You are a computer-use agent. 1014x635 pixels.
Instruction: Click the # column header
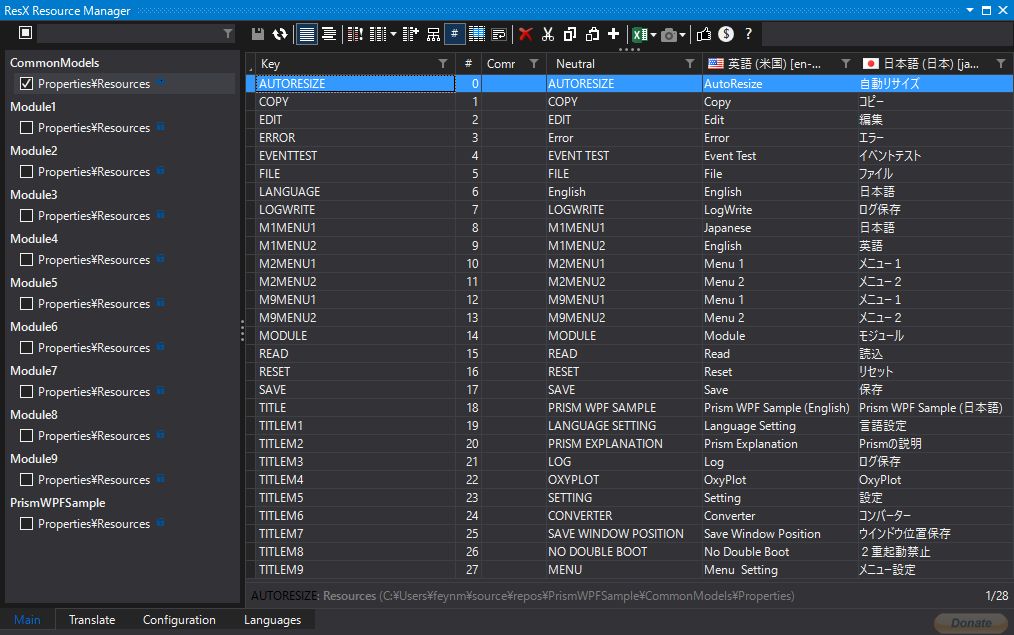click(468, 63)
